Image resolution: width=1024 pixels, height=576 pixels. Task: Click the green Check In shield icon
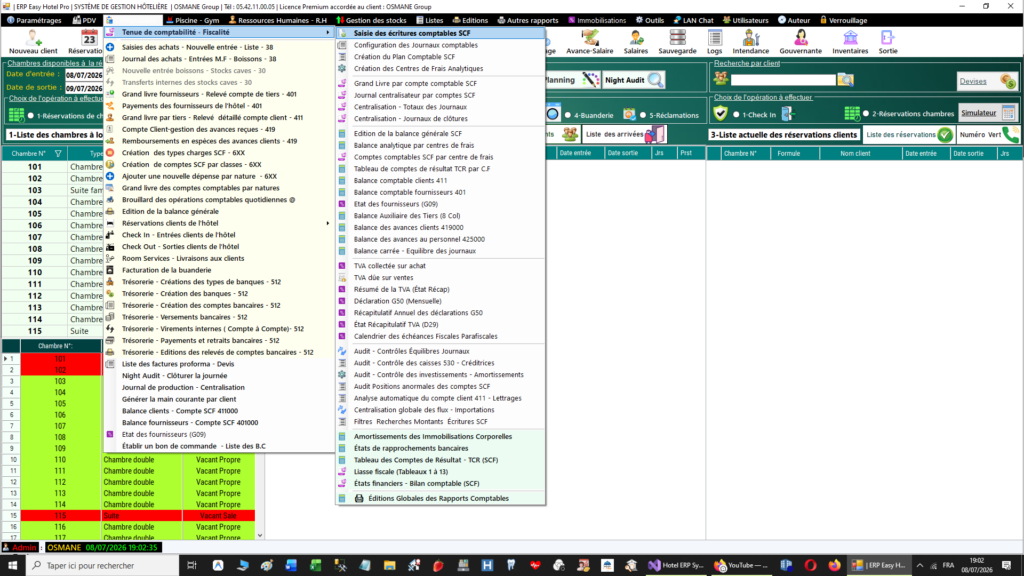(720, 114)
